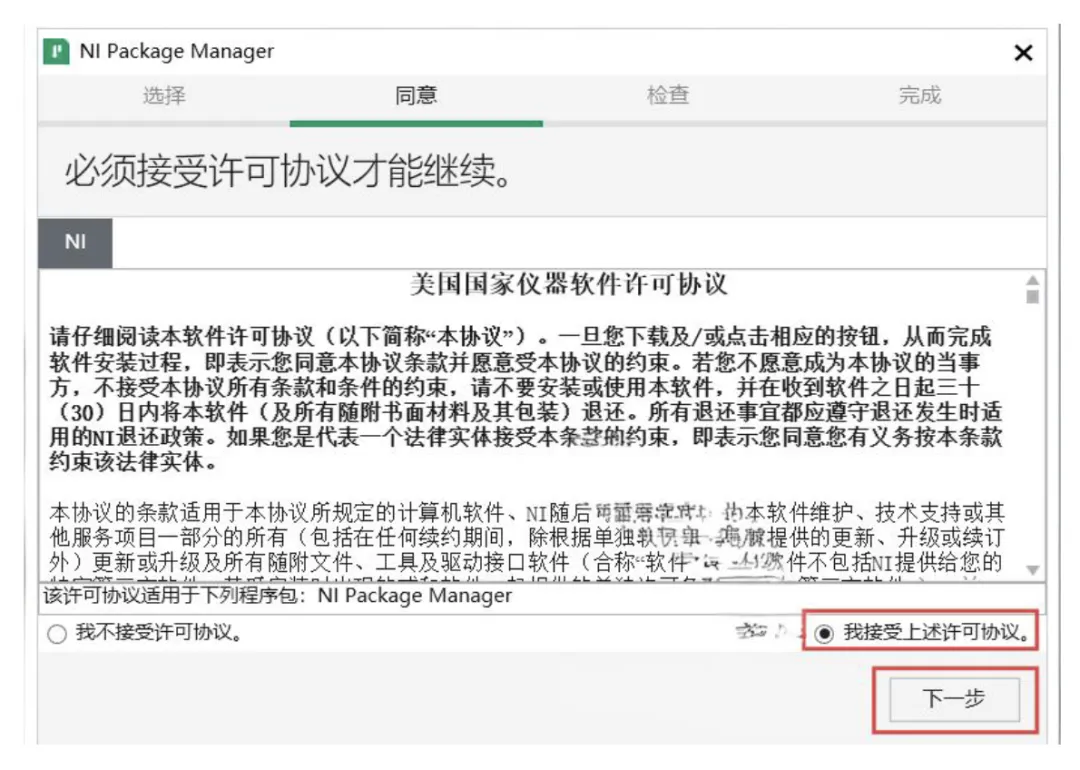Click the license text scrollbar thumb
1080x770 pixels.
coord(1032,296)
